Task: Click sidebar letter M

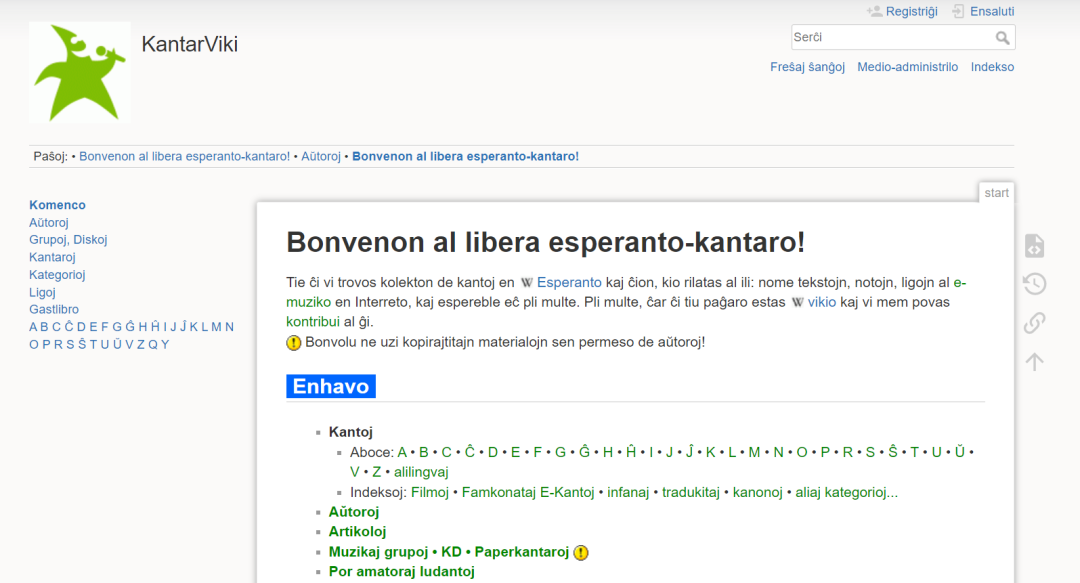Action: tap(216, 327)
